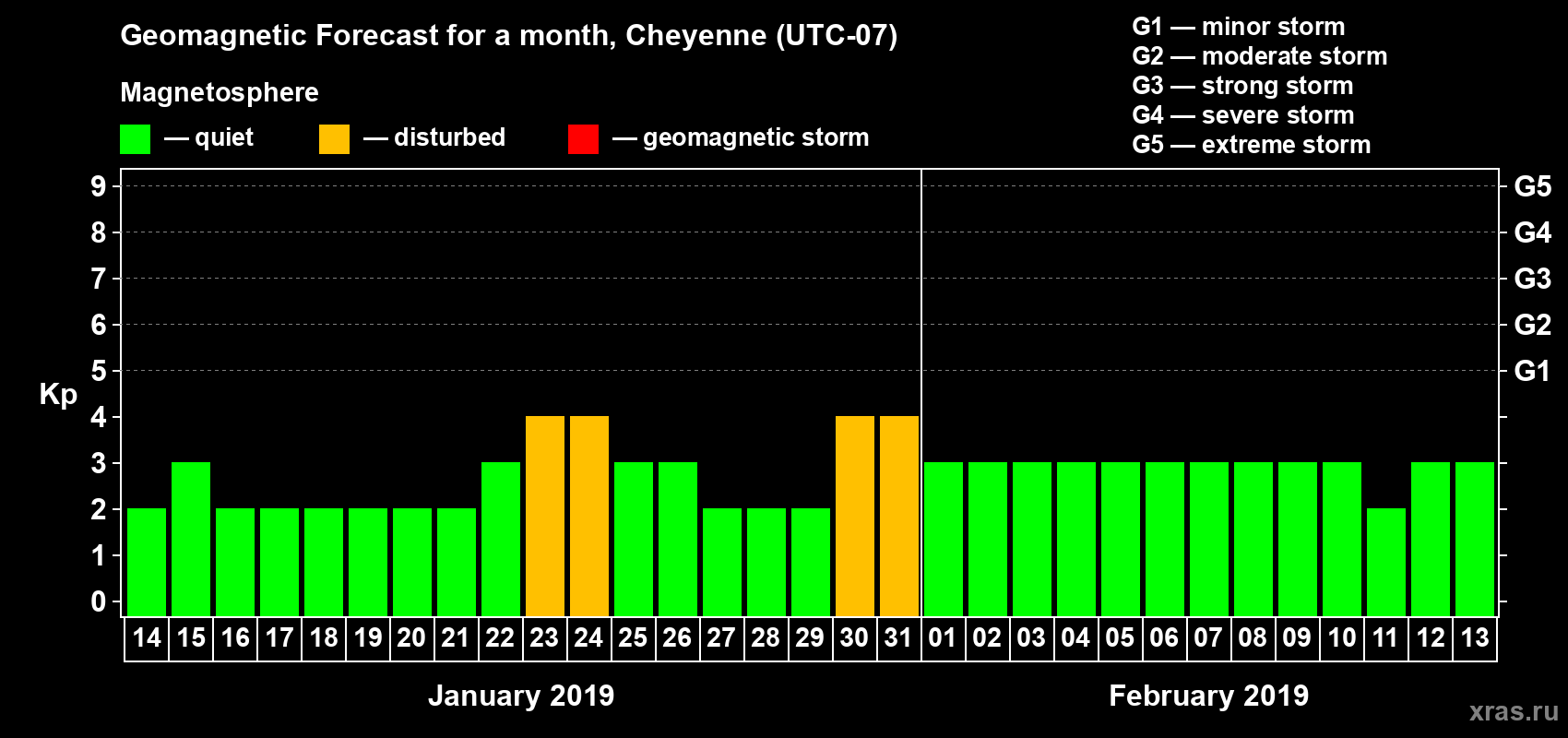
Task: Click the date label 18 on the axis
Action: (x=324, y=638)
